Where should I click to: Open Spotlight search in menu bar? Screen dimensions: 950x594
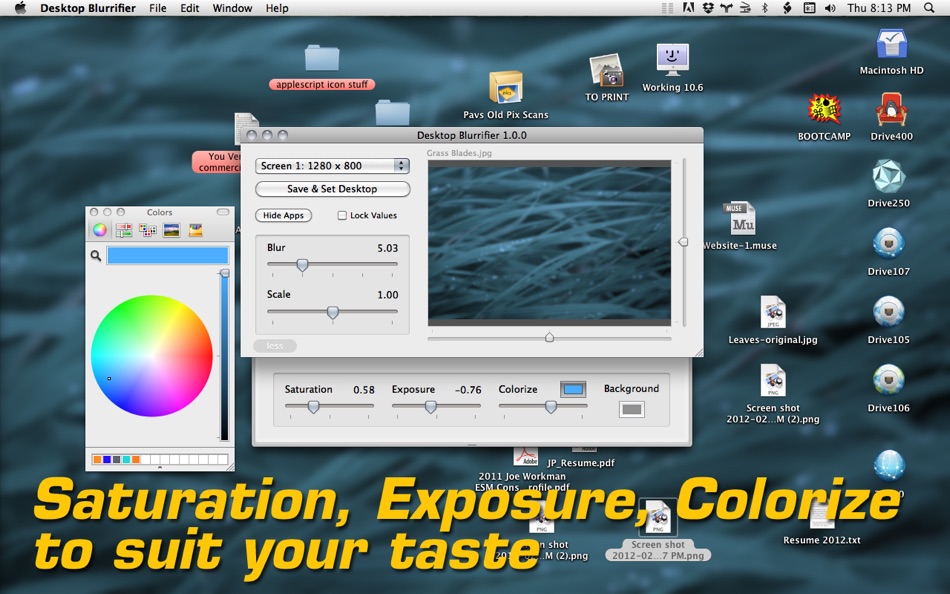tap(929, 8)
